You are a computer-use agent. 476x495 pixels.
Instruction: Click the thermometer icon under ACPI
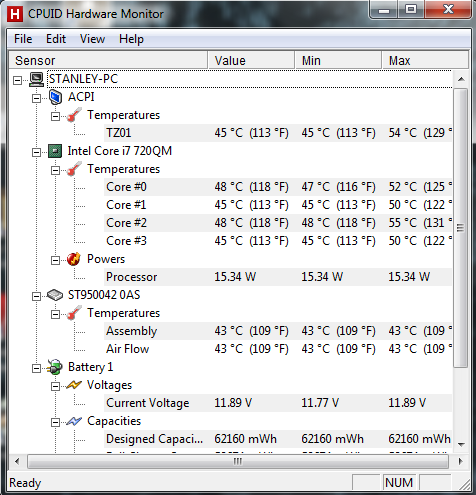pyautogui.click(x=74, y=115)
